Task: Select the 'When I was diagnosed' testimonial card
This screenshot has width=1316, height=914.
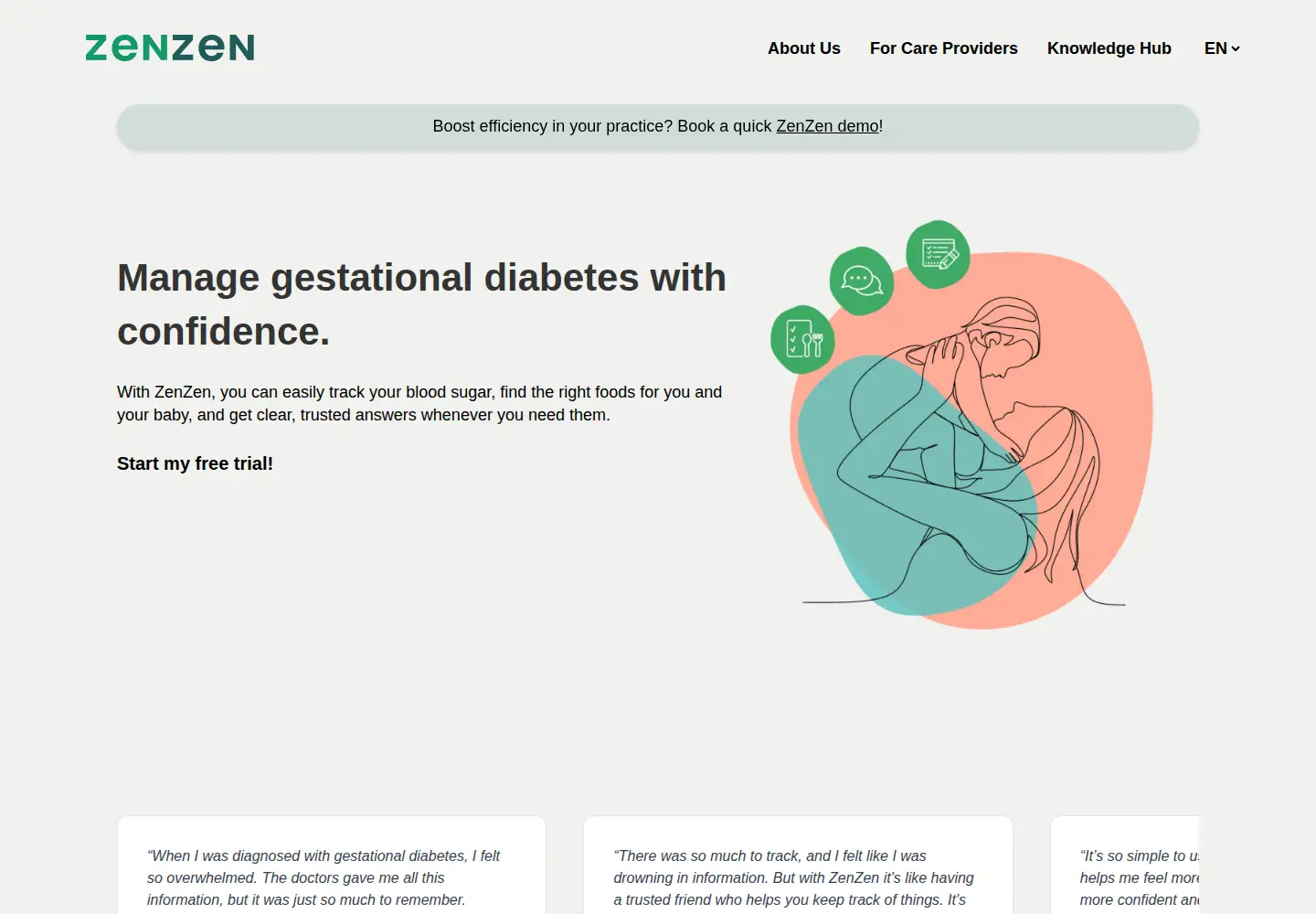Action: [332, 866]
